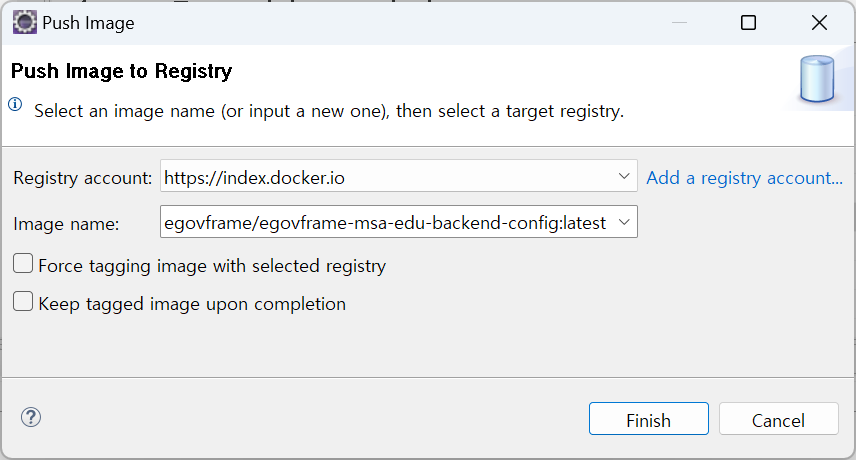
Task: Click the Registry account label
Action: click(x=83, y=178)
